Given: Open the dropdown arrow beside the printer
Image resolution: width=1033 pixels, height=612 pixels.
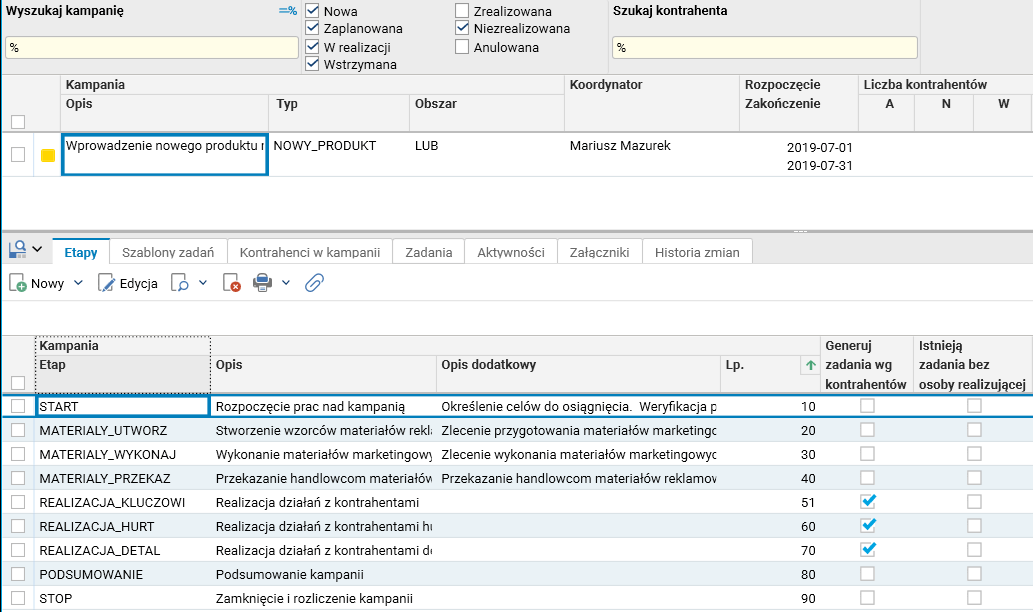Looking at the screenshot, I should click(x=285, y=284).
